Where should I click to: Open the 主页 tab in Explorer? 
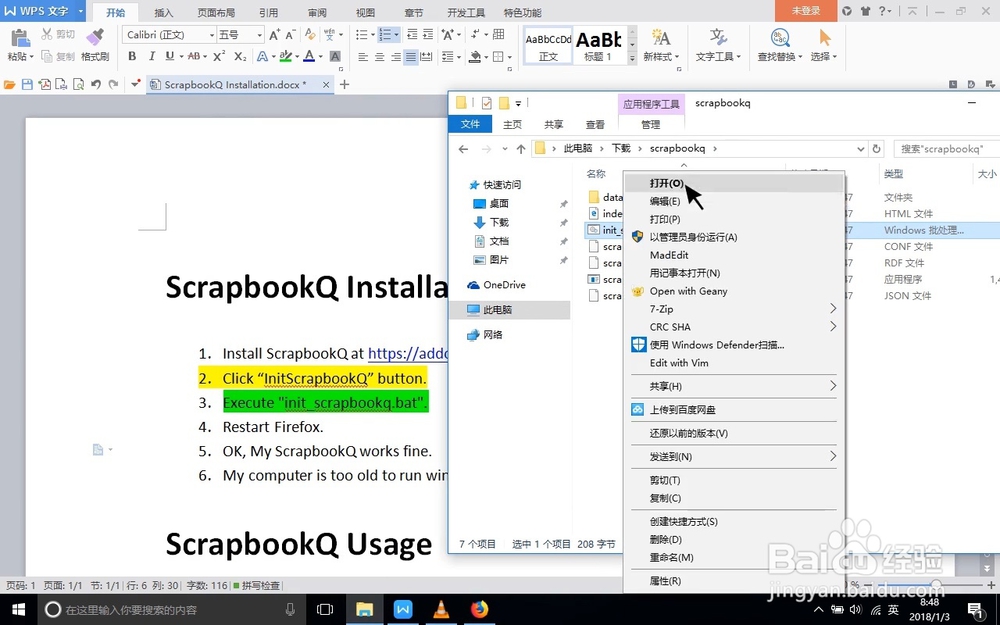point(512,124)
